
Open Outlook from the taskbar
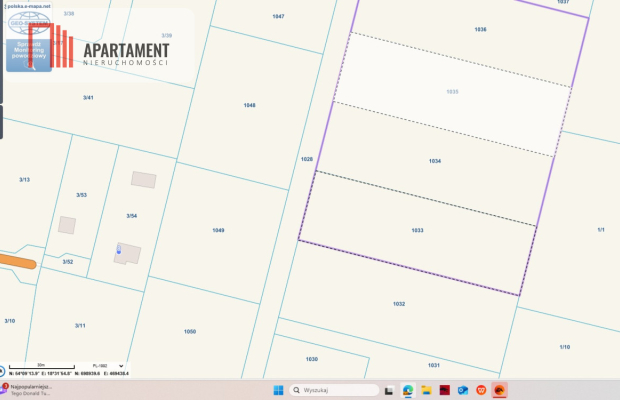463,390
